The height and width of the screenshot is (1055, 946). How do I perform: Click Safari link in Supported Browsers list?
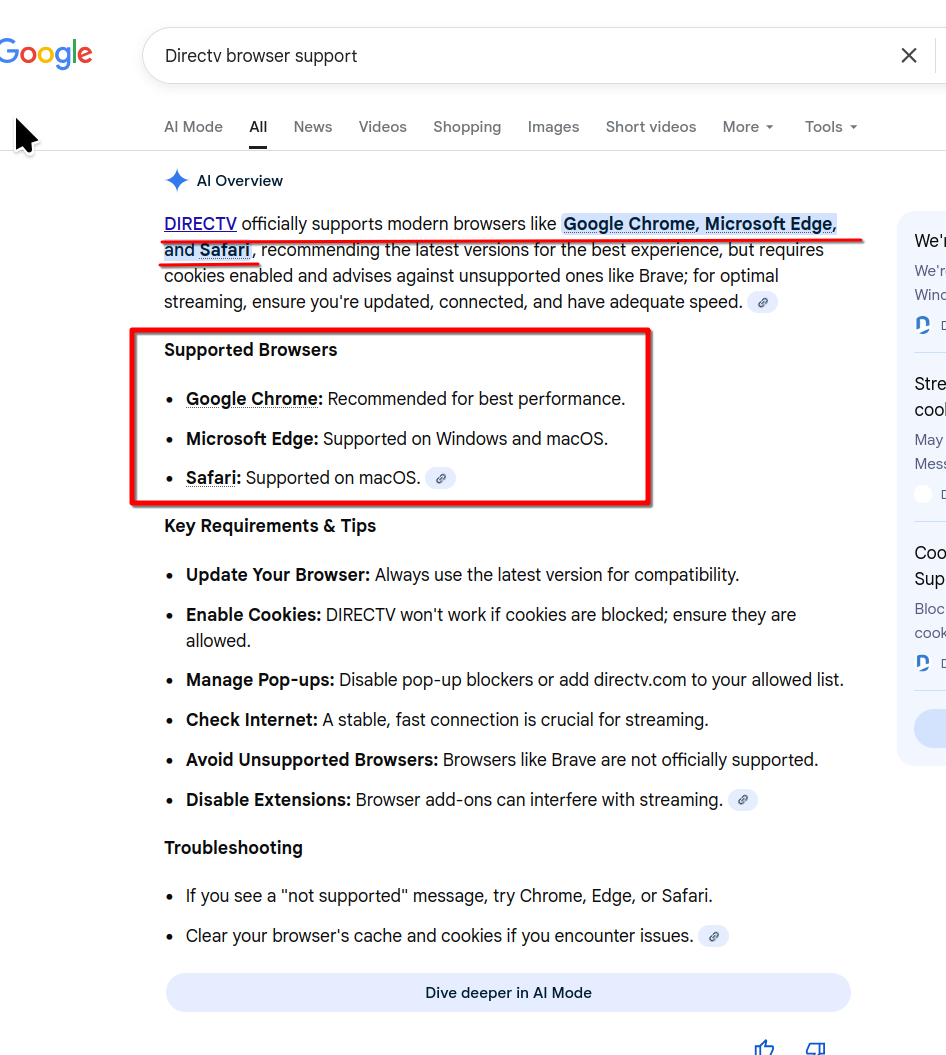(x=211, y=478)
